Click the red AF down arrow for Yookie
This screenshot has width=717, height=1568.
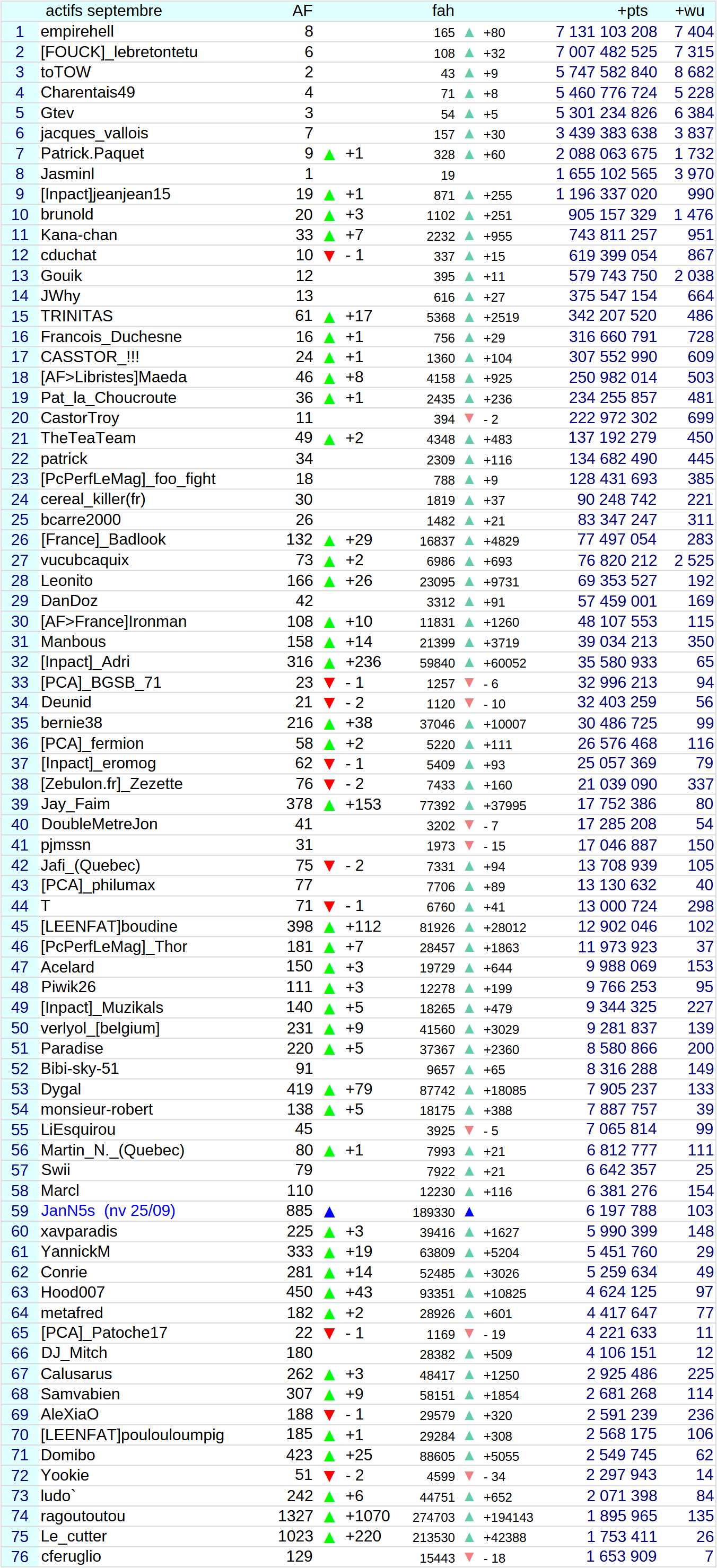[329, 1476]
